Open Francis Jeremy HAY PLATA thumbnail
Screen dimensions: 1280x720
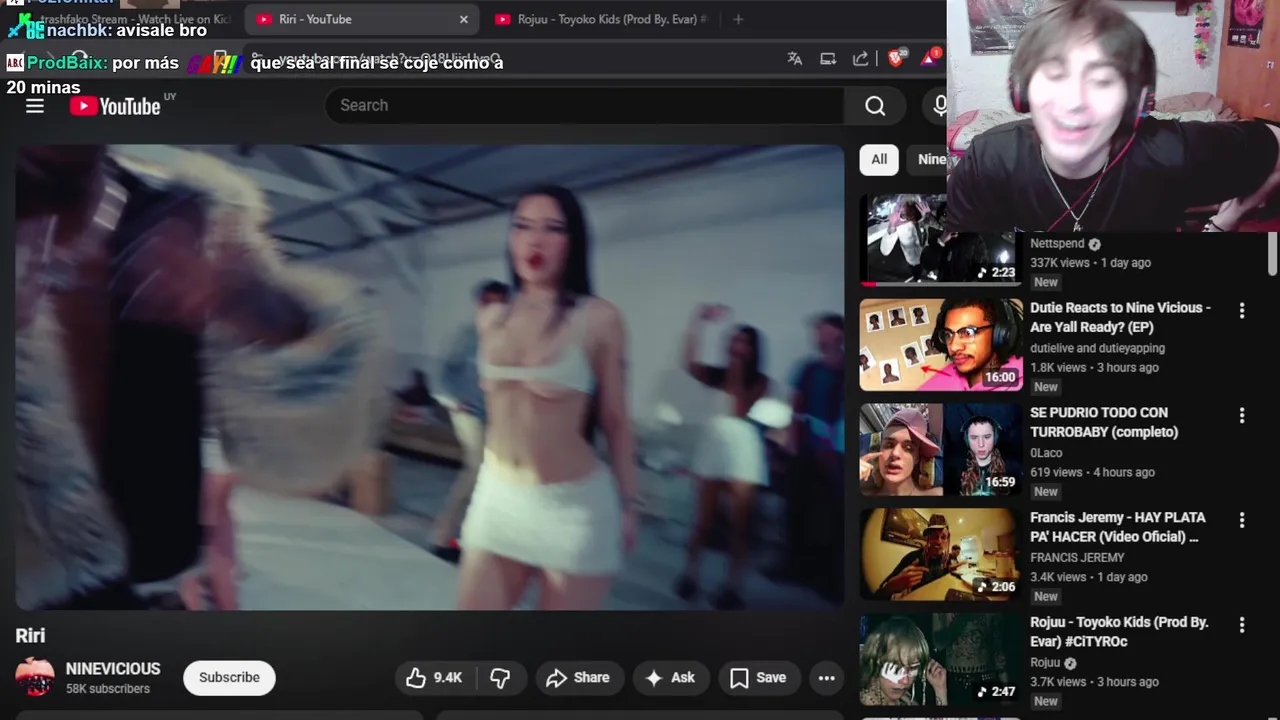click(x=941, y=555)
